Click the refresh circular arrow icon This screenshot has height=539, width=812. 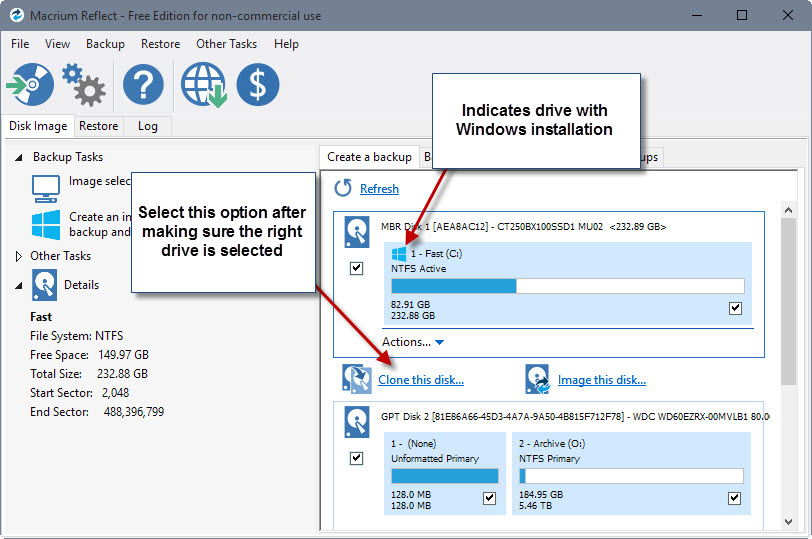[x=343, y=188]
